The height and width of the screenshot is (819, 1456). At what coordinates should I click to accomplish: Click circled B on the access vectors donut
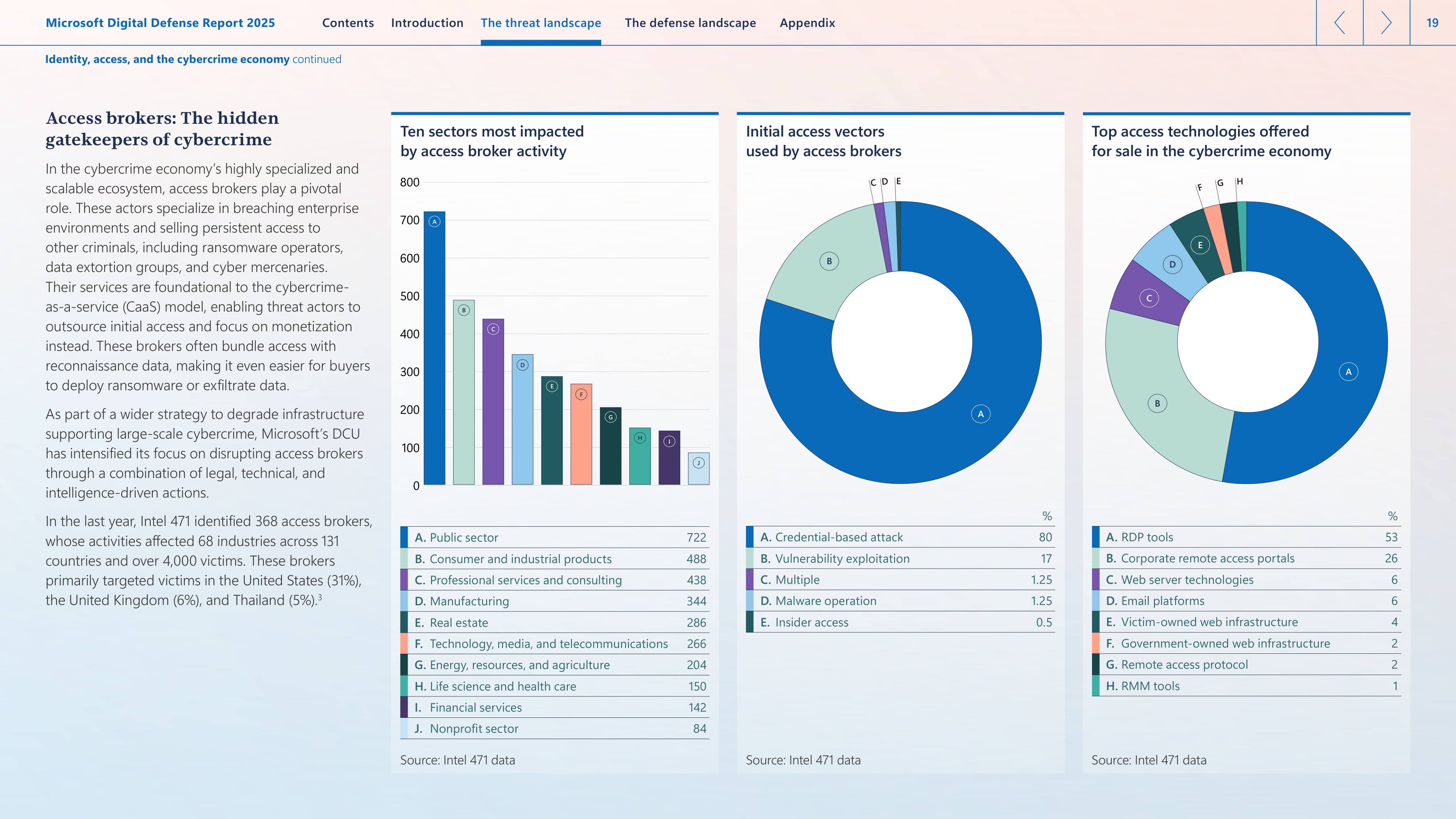tap(829, 261)
